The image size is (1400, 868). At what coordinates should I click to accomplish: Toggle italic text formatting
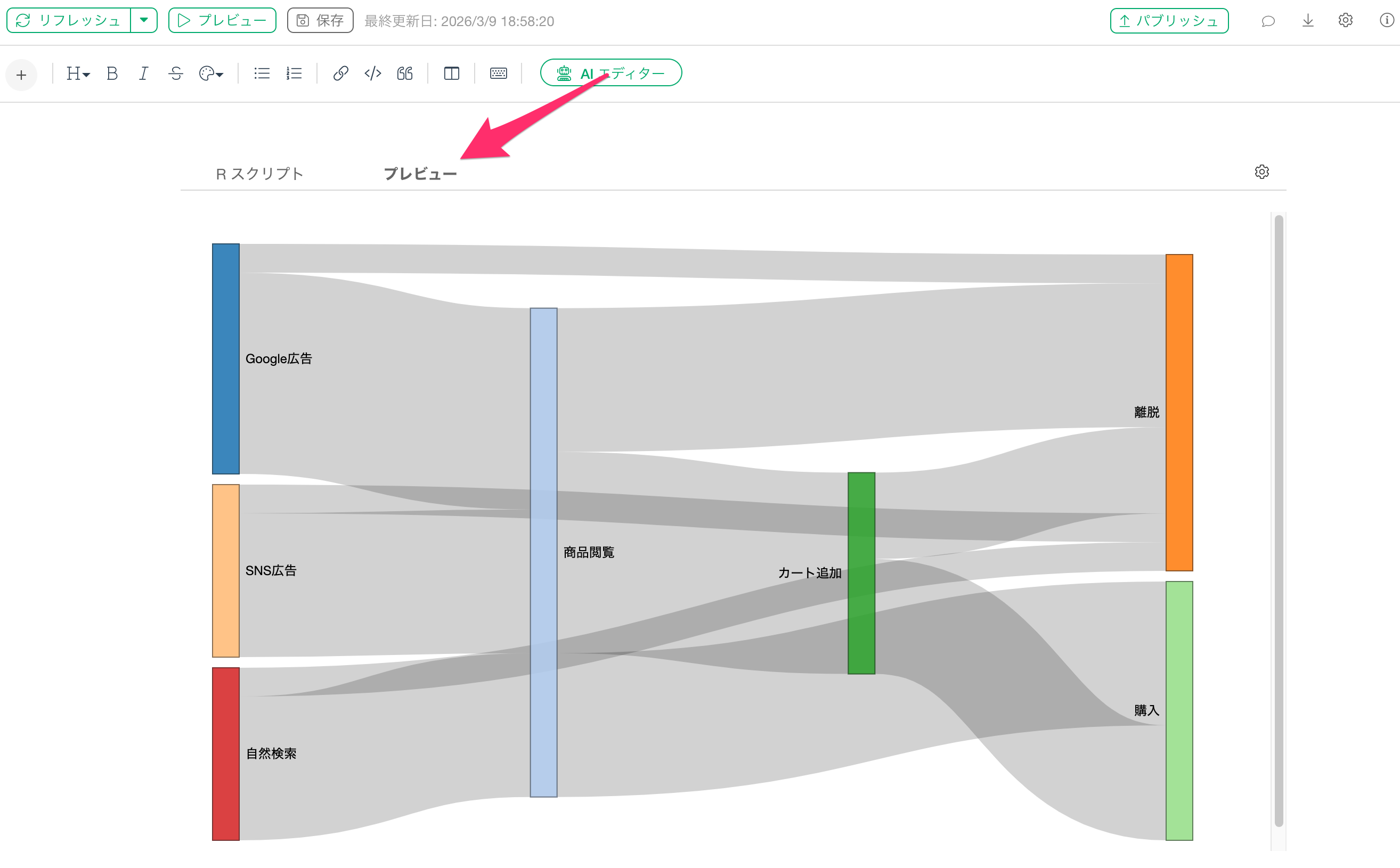(143, 73)
